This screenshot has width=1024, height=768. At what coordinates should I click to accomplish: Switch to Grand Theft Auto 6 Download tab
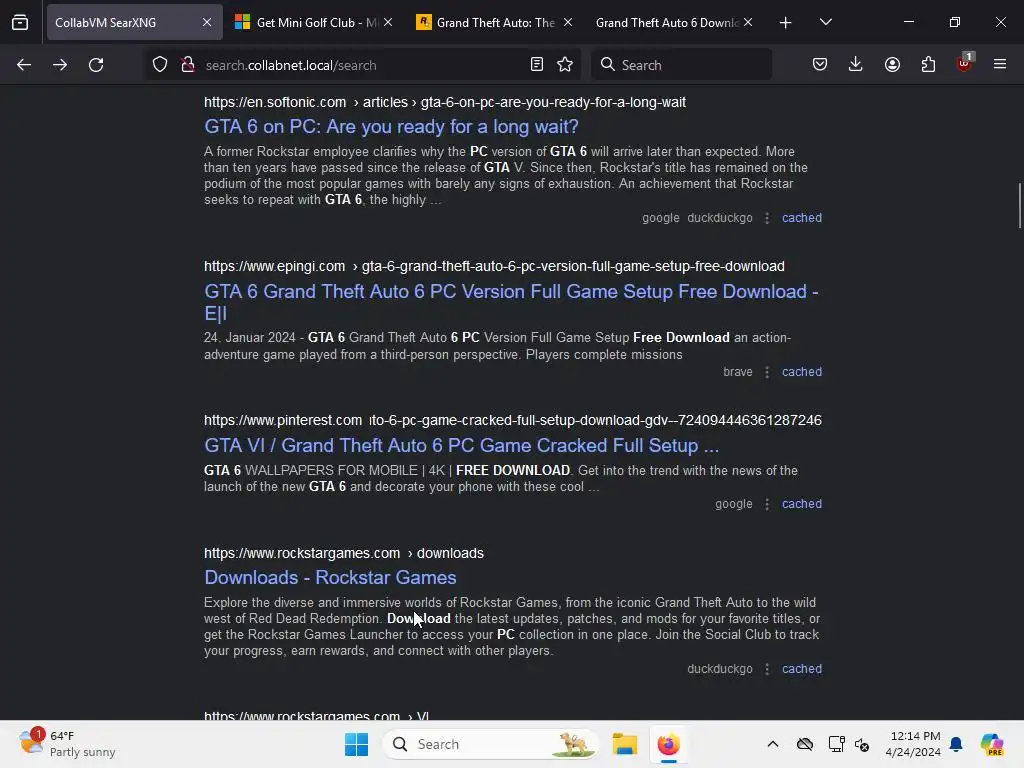click(x=674, y=23)
